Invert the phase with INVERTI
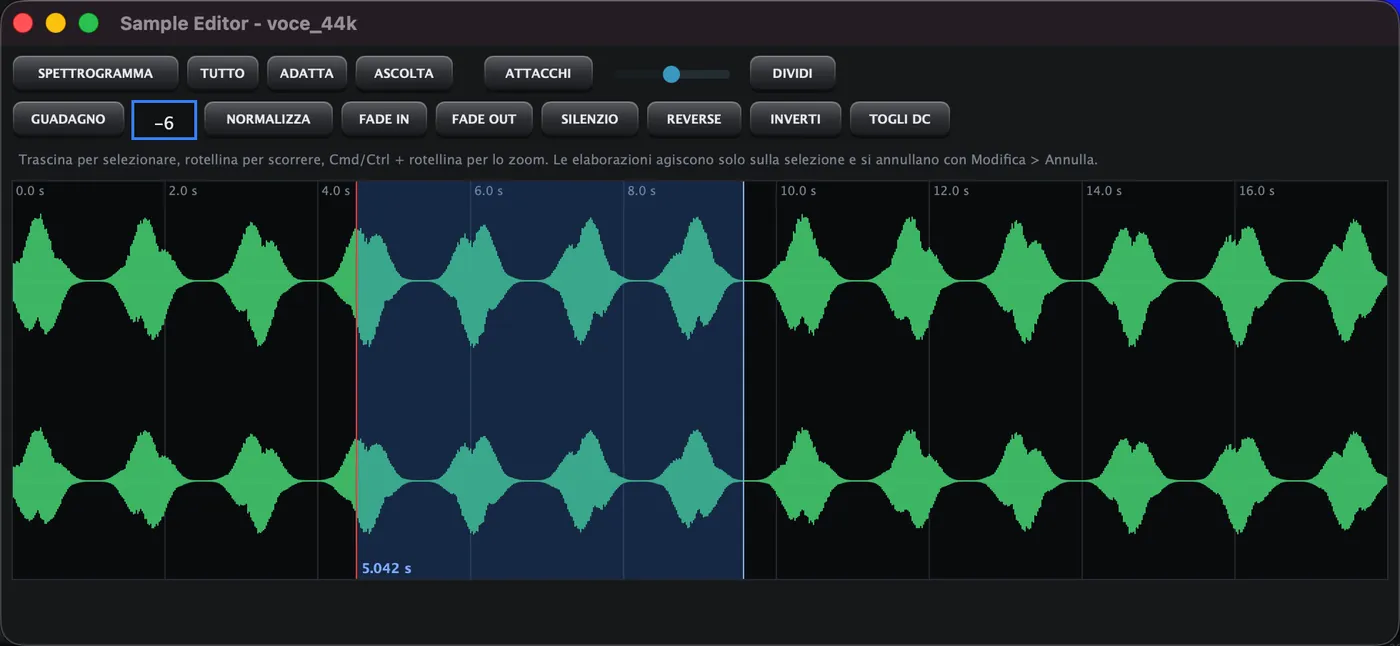The height and width of the screenshot is (646, 1400). (x=795, y=119)
